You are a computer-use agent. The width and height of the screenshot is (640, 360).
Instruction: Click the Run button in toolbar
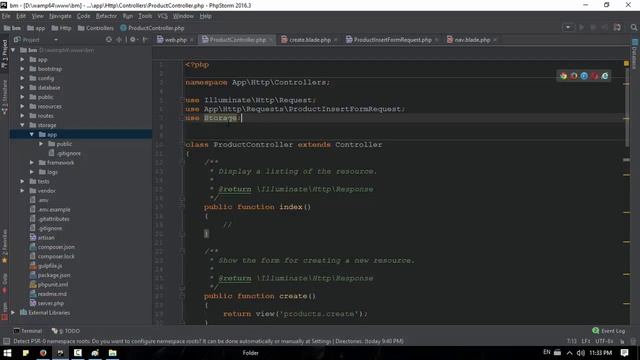581,27
